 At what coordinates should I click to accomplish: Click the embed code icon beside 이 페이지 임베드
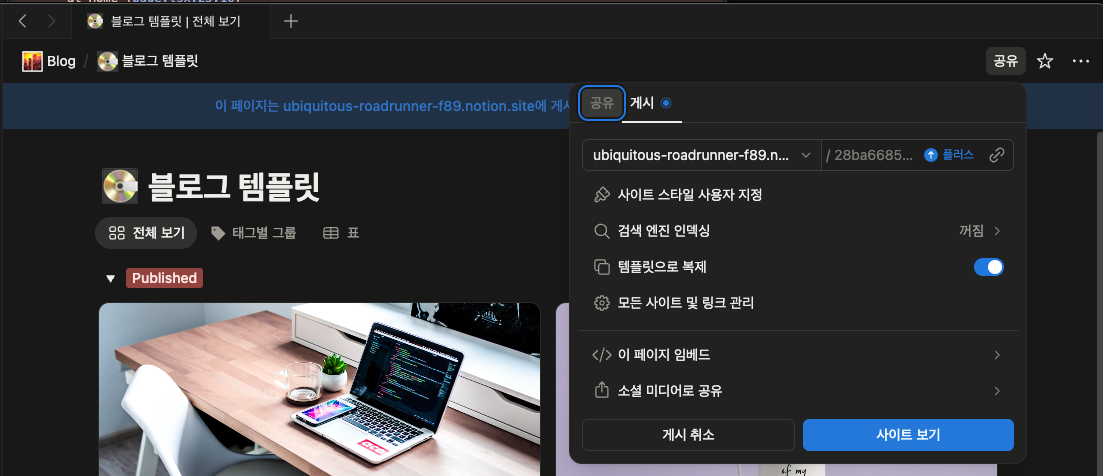[601, 355]
